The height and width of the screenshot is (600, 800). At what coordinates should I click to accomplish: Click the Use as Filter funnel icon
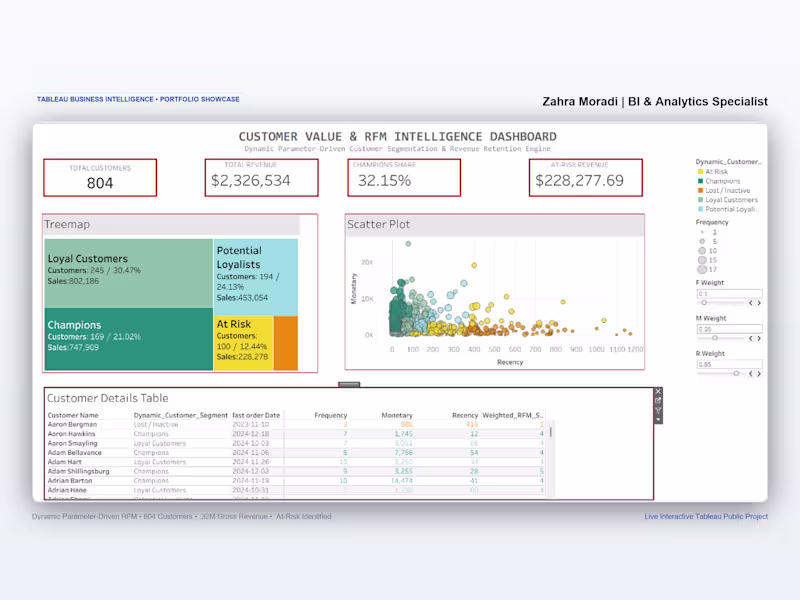tap(658, 410)
